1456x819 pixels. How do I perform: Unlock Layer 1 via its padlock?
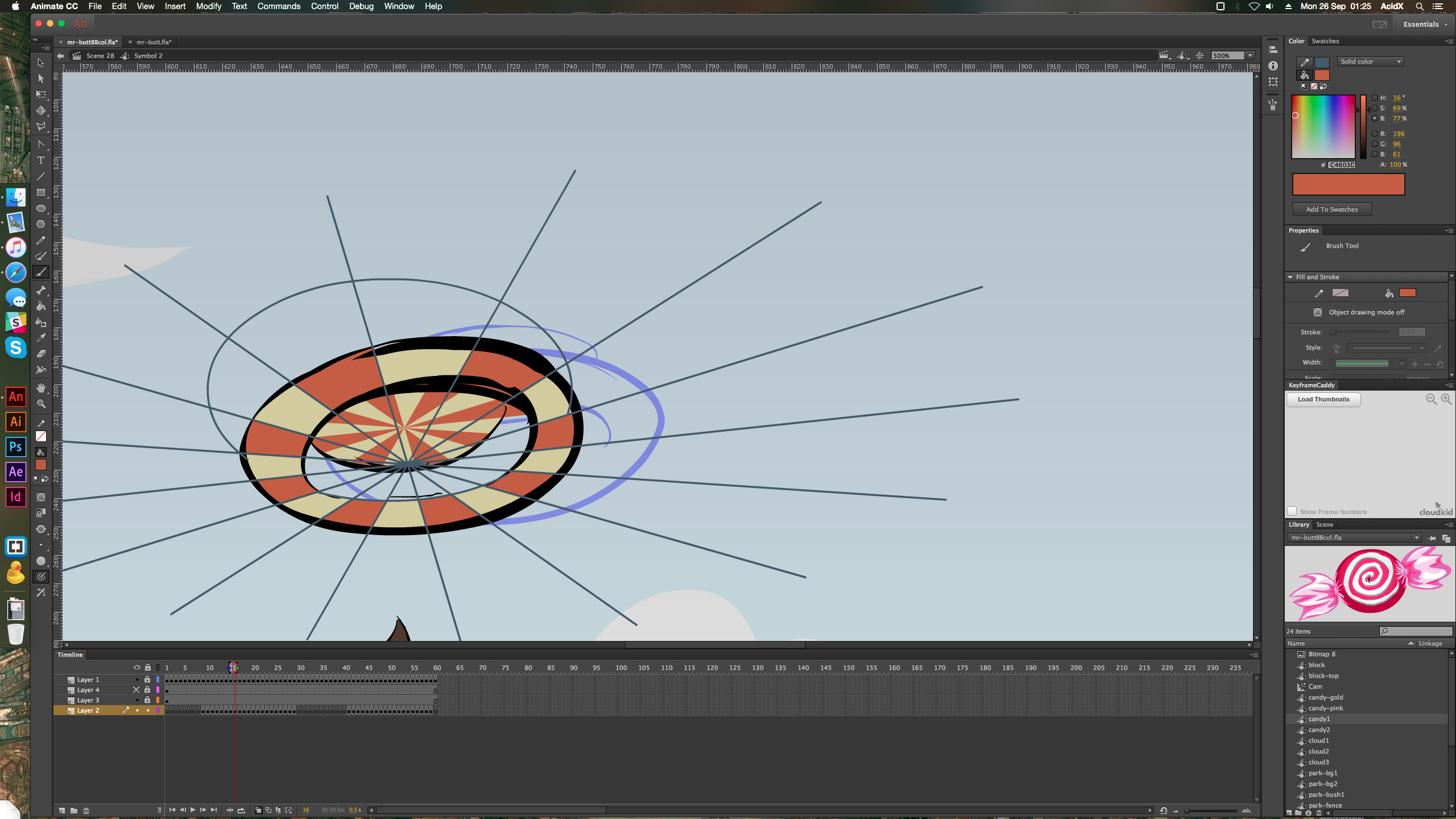(x=147, y=680)
